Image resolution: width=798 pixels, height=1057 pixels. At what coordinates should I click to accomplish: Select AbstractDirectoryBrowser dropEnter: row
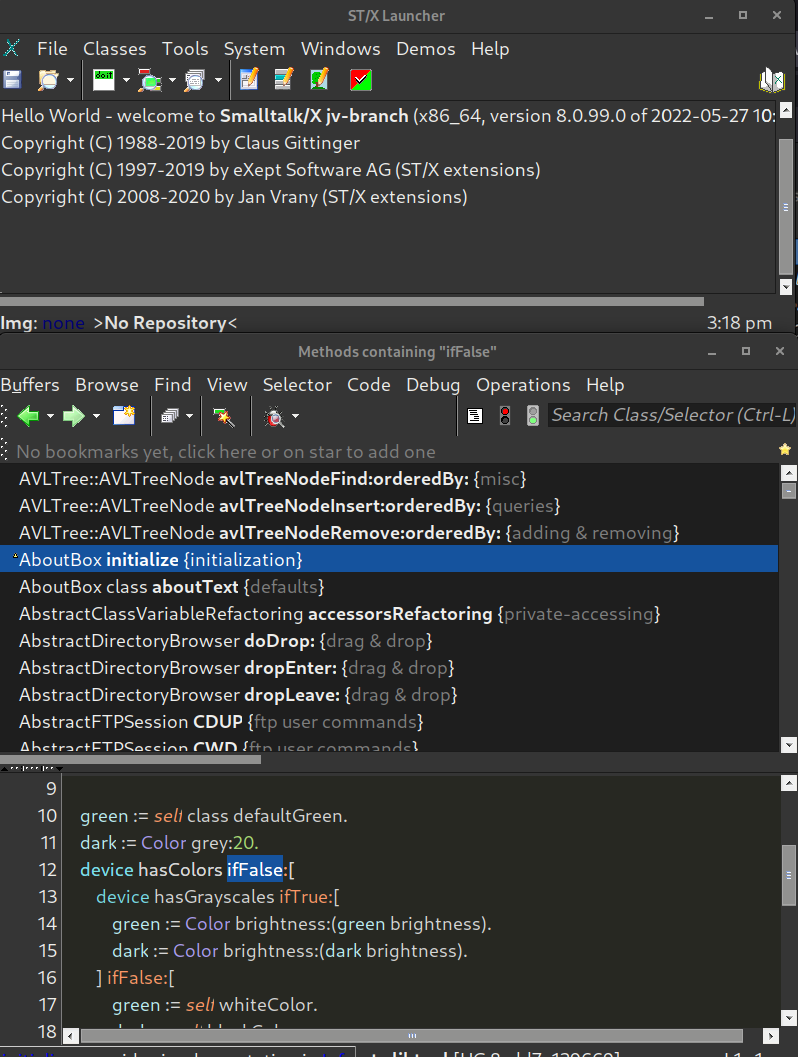[x=389, y=668]
